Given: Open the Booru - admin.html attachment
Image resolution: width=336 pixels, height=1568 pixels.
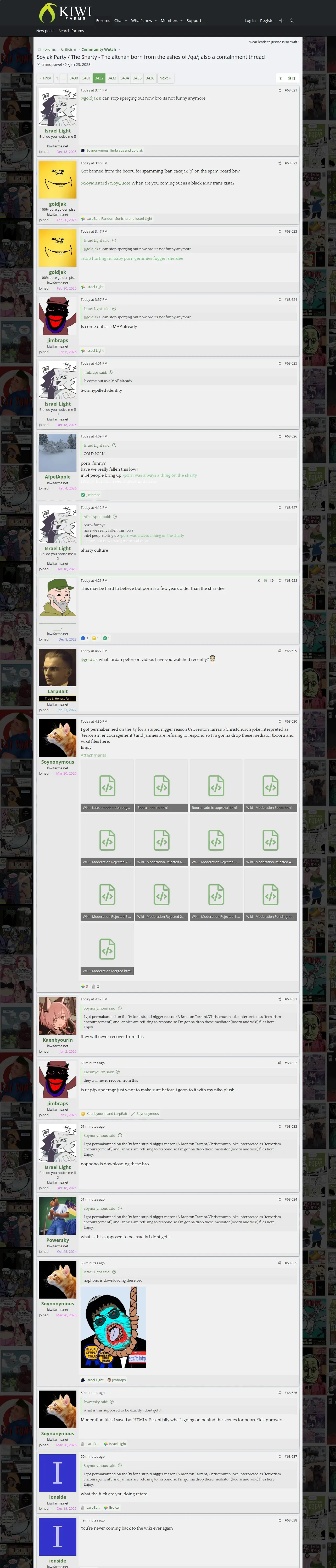Looking at the screenshot, I should pyautogui.click(x=162, y=785).
